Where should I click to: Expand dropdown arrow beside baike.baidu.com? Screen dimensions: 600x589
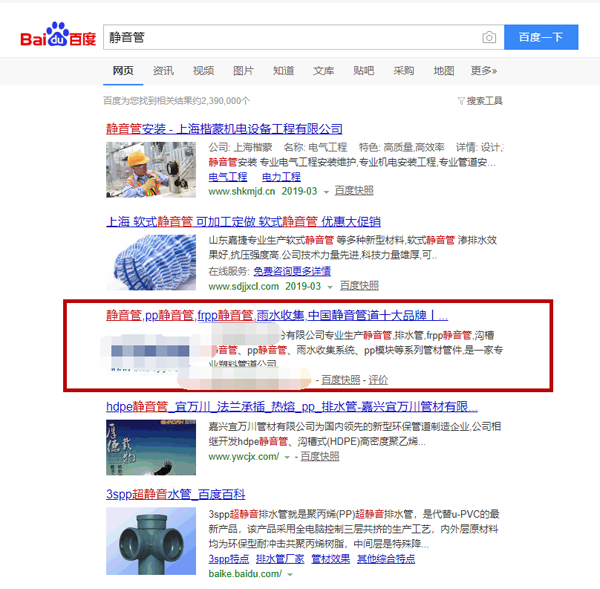click(x=290, y=574)
